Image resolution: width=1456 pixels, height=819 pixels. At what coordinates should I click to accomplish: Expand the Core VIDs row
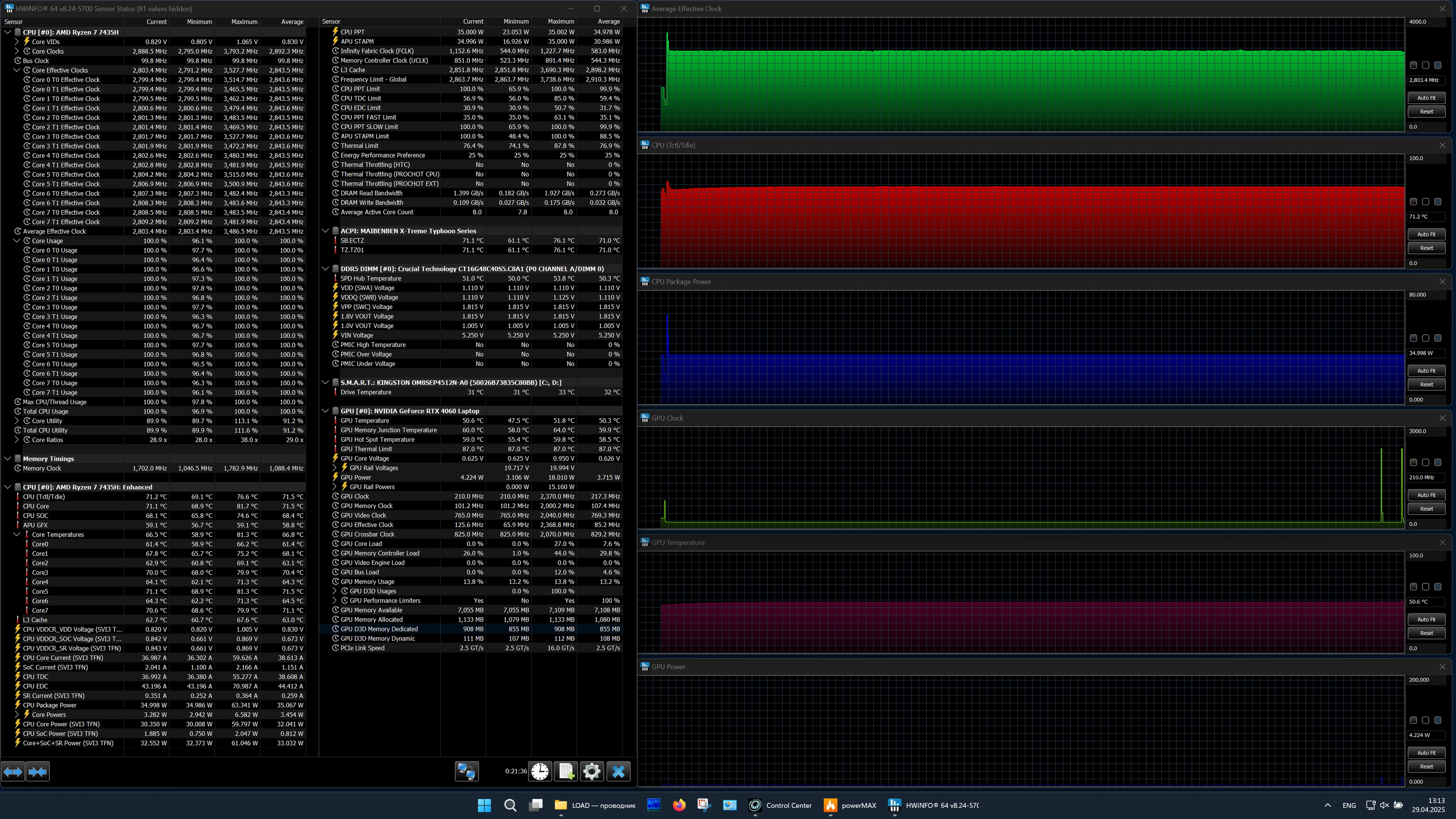click(x=17, y=42)
